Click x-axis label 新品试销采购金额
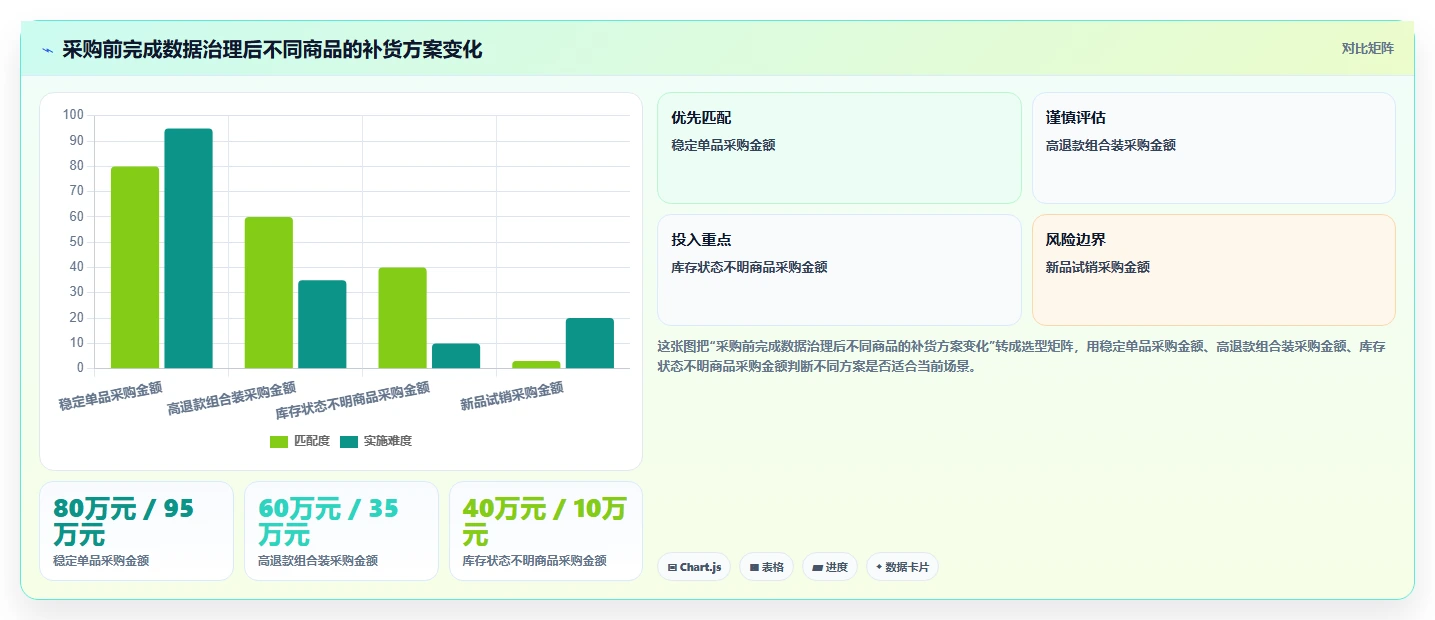The height and width of the screenshot is (620, 1435). click(x=512, y=396)
